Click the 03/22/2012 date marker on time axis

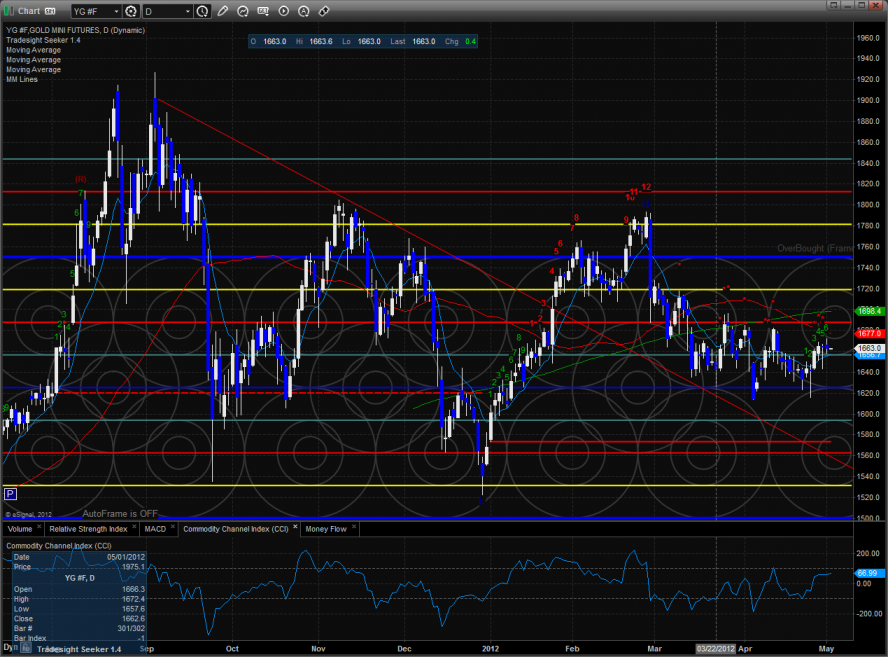tap(718, 647)
